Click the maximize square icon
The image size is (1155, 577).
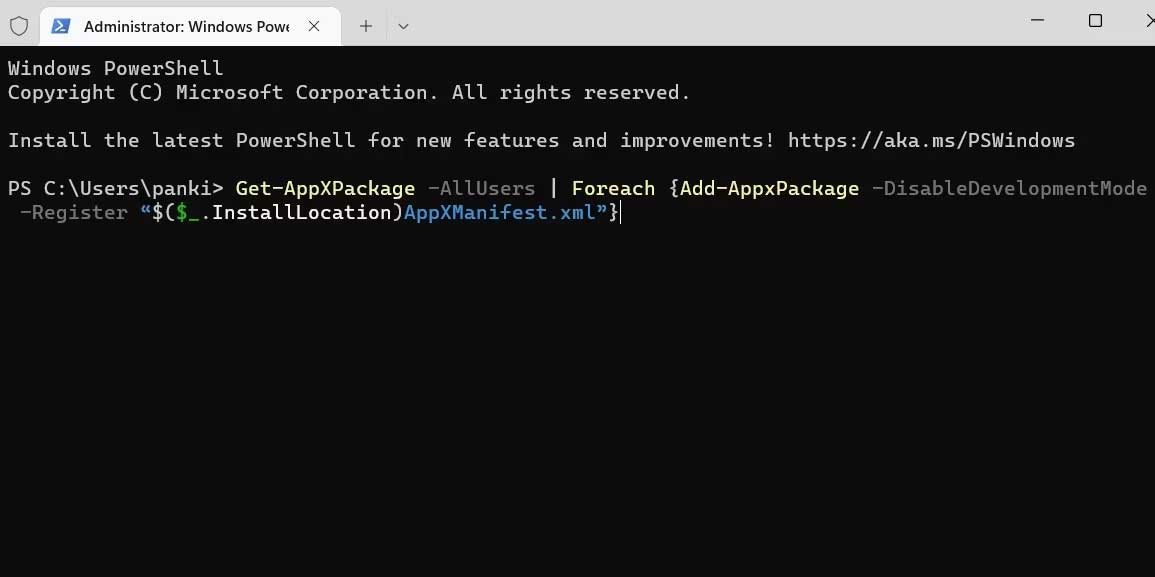(x=1095, y=20)
